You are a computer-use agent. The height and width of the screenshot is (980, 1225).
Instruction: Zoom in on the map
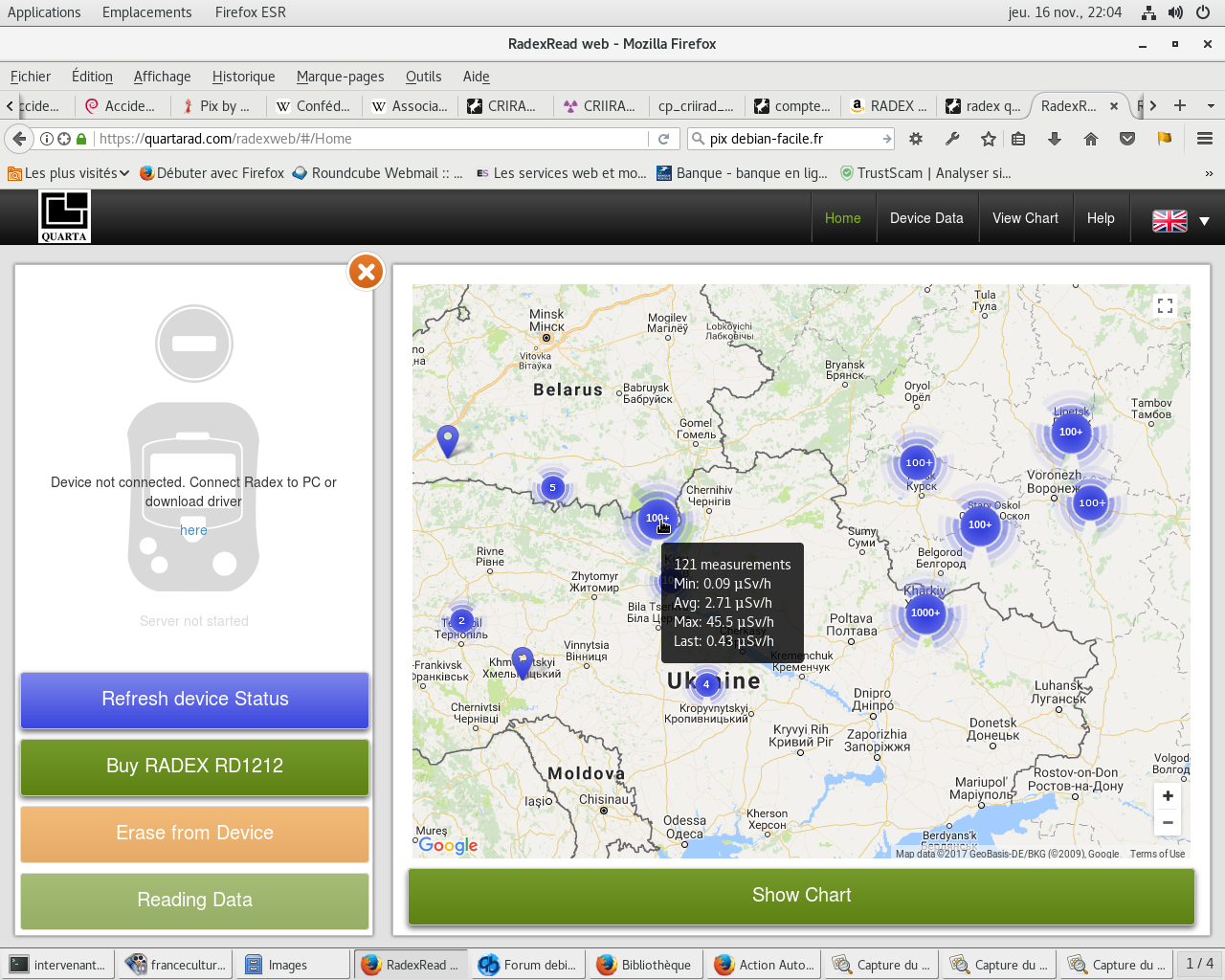[1168, 796]
